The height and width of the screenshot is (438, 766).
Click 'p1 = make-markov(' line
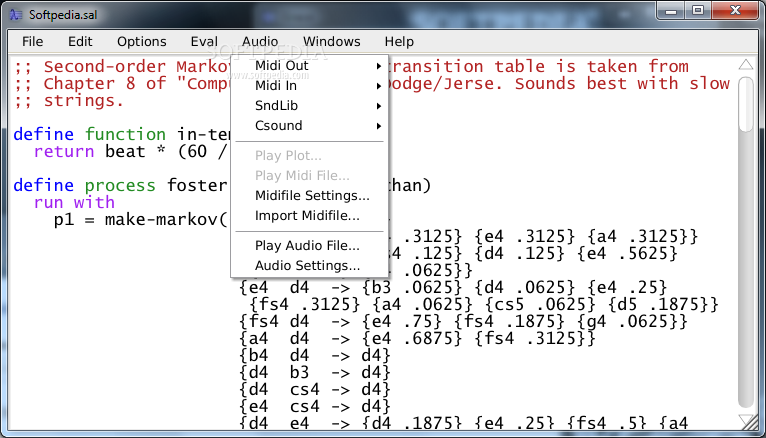[141, 220]
